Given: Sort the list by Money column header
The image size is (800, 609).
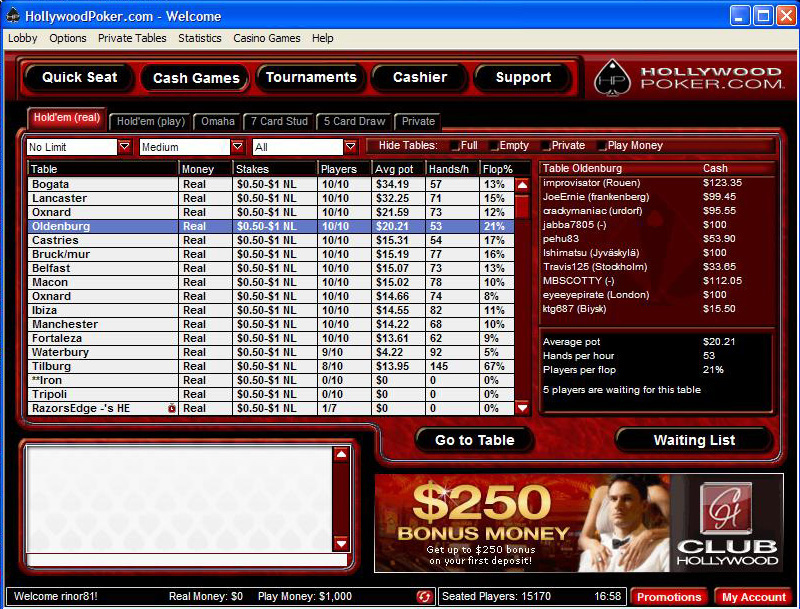Looking at the screenshot, I should coord(206,169).
